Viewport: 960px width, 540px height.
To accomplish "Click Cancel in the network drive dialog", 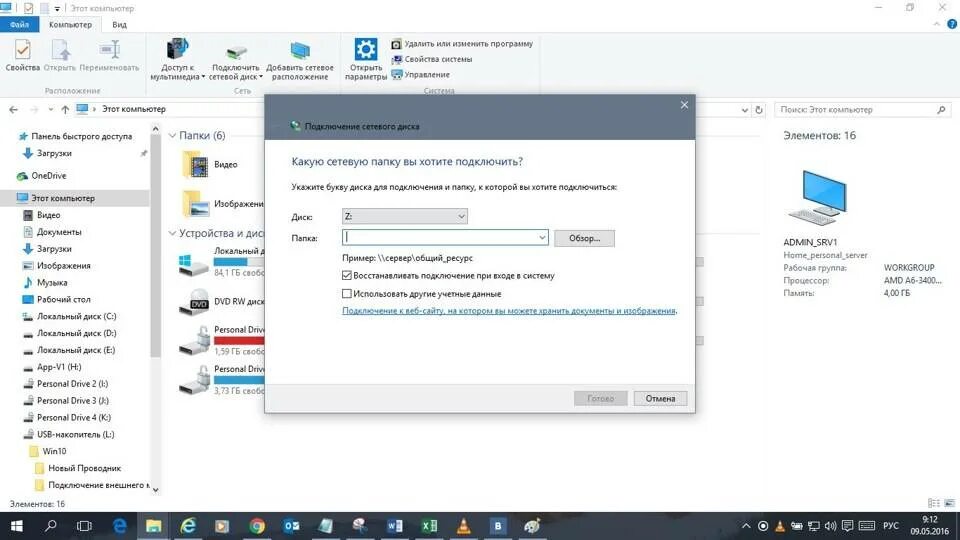I will pyautogui.click(x=660, y=399).
